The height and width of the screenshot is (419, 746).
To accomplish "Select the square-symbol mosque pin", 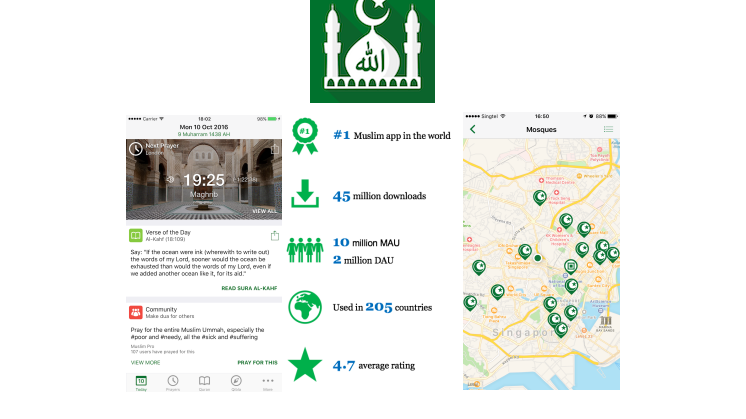I will click(570, 266).
